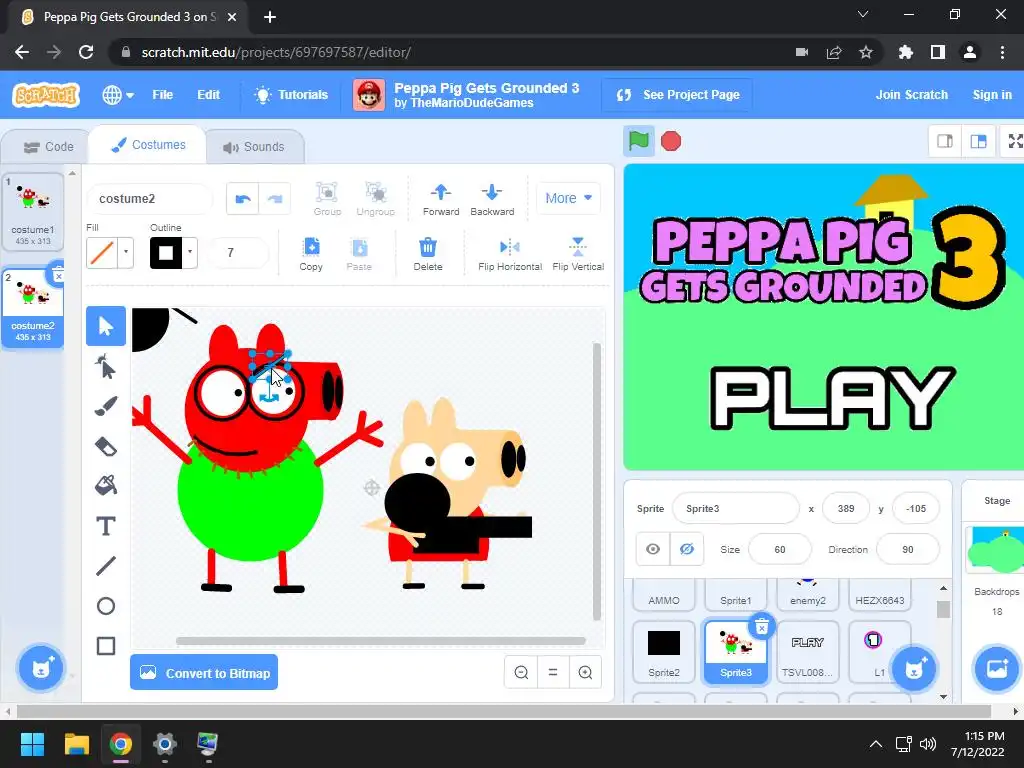Click the Choose a Sprite button
The height and width of the screenshot is (768, 1024).
914,668
